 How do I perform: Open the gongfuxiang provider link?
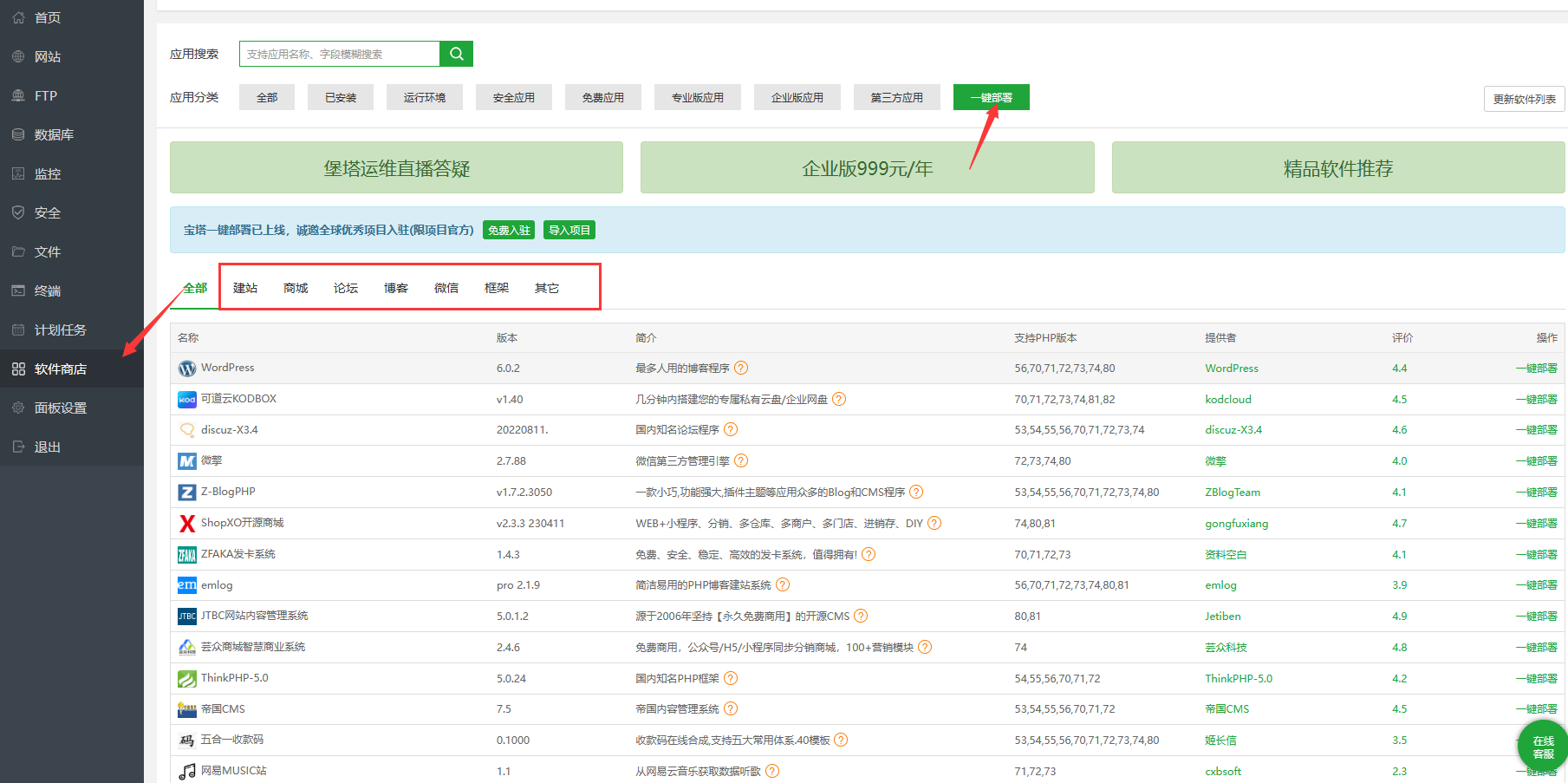(x=1237, y=523)
